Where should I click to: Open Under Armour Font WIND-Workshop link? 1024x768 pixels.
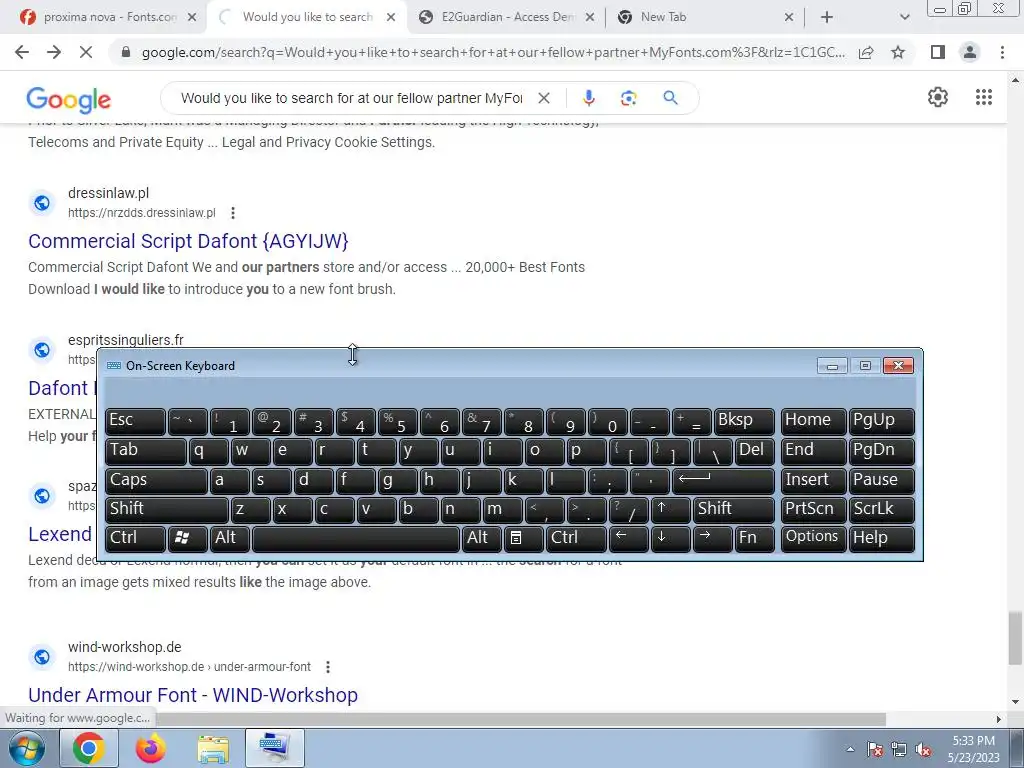pyautogui.click(x=193, y=695)
